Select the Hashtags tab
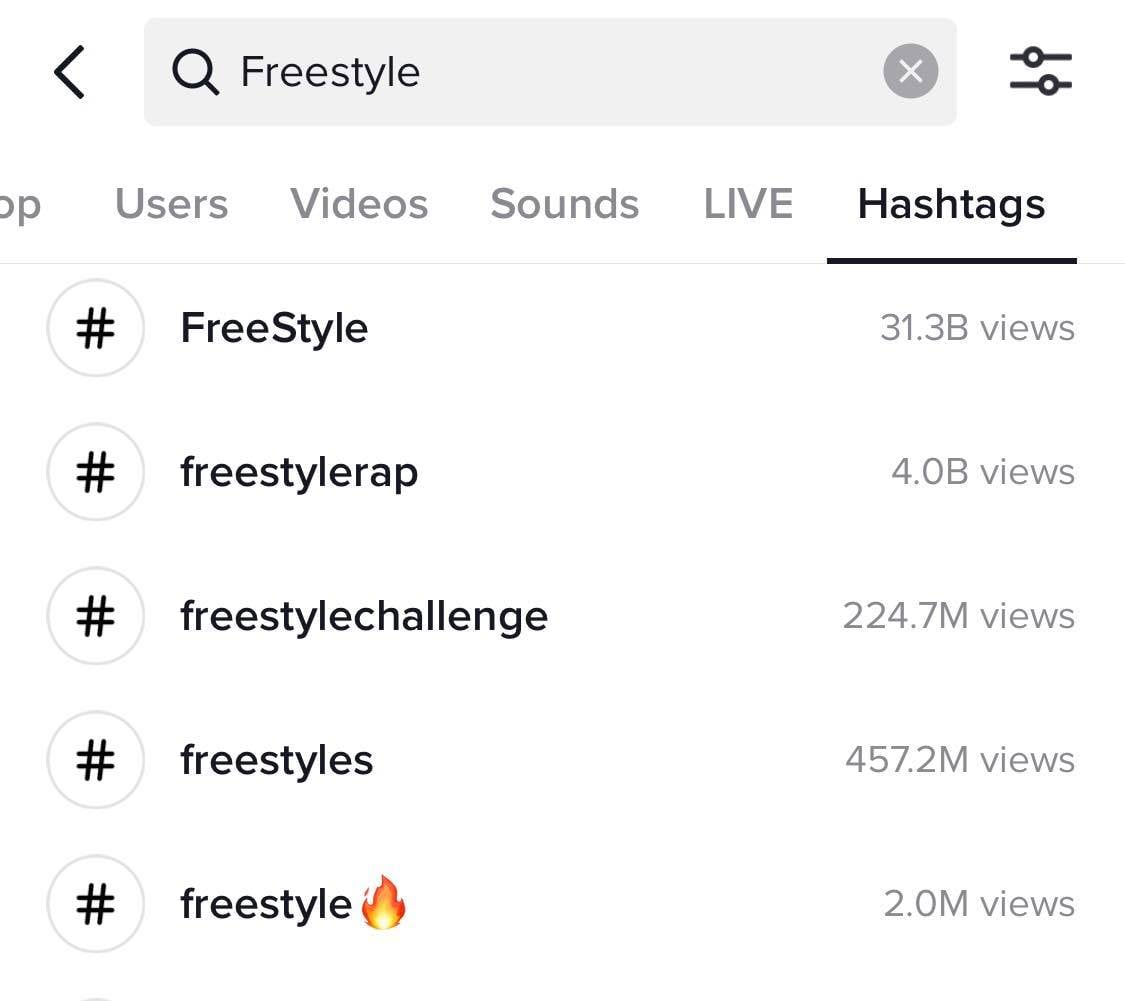The image size is (1125, 1001). pos(951,204)
